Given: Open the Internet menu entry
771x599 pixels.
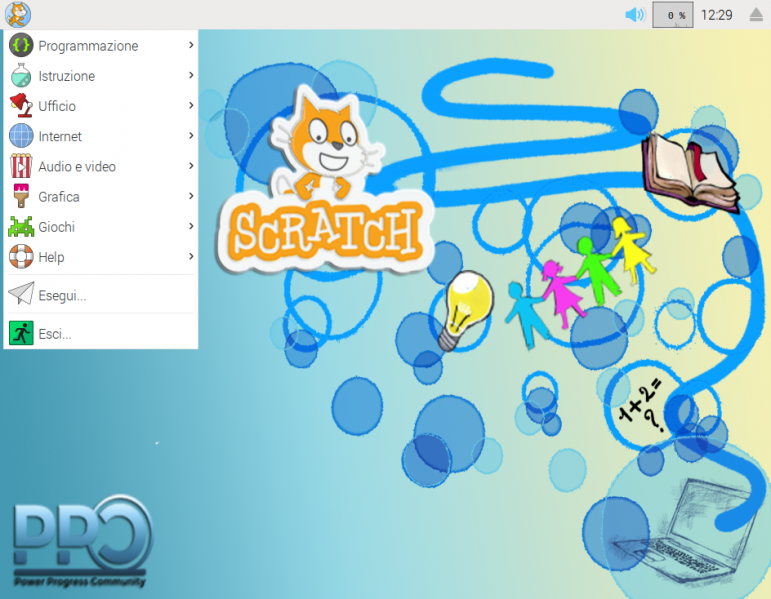Looking at the screenshot, I should 101,136.
